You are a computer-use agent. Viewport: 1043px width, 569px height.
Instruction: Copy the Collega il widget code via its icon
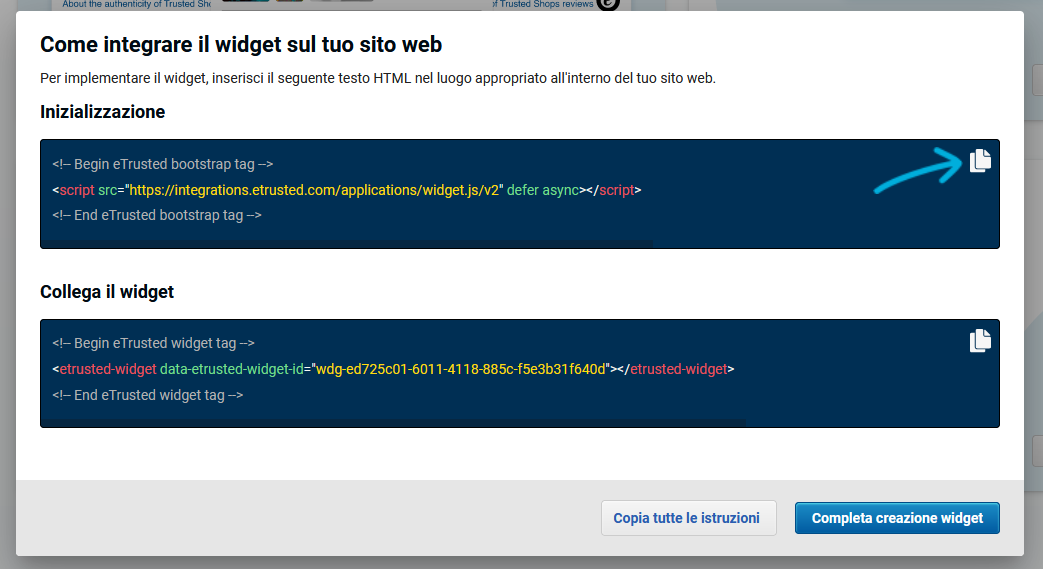coord(980,341)
